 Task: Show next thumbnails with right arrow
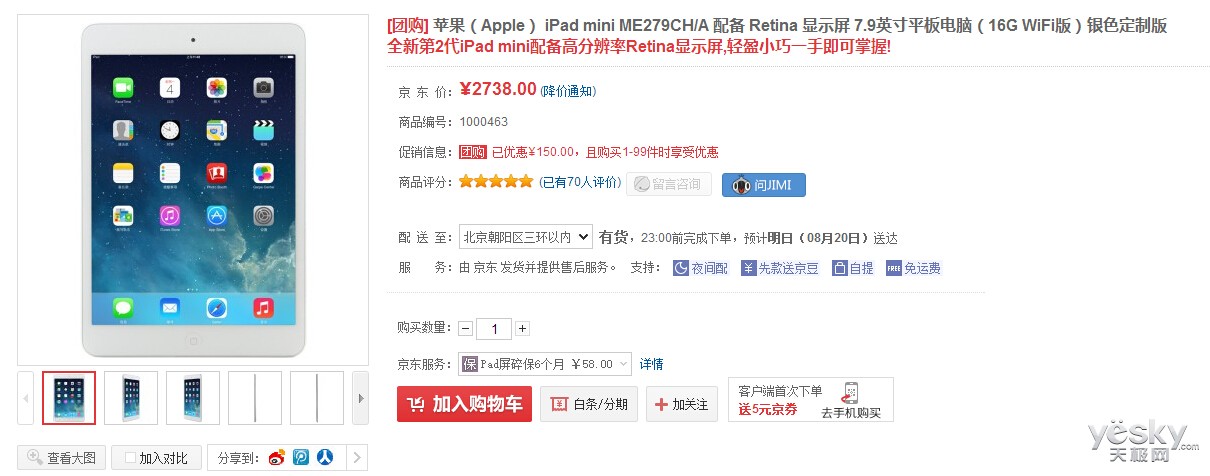tap(361, 399)
